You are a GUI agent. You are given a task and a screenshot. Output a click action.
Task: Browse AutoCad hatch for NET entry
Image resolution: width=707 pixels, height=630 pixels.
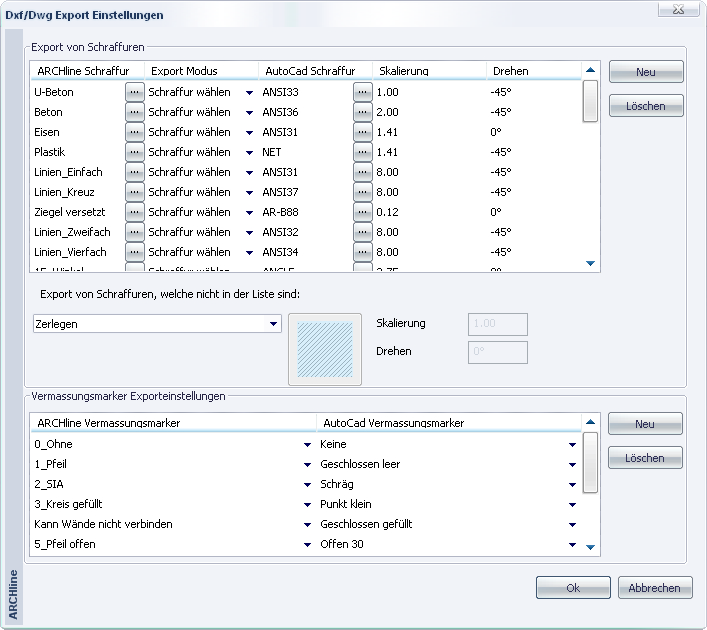(x=363, y=152)
